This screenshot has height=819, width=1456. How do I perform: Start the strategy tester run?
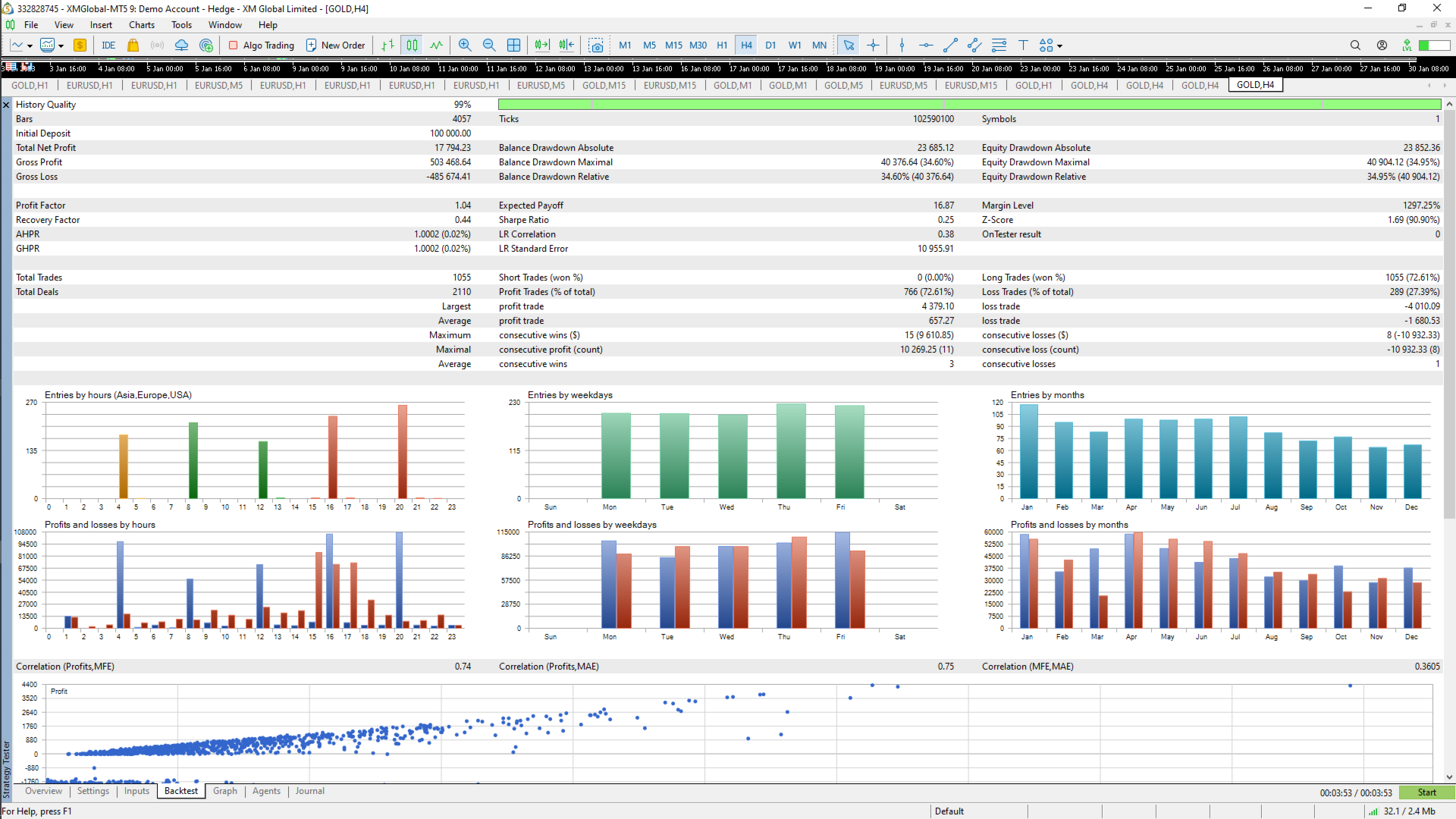tap(1426, 792)
